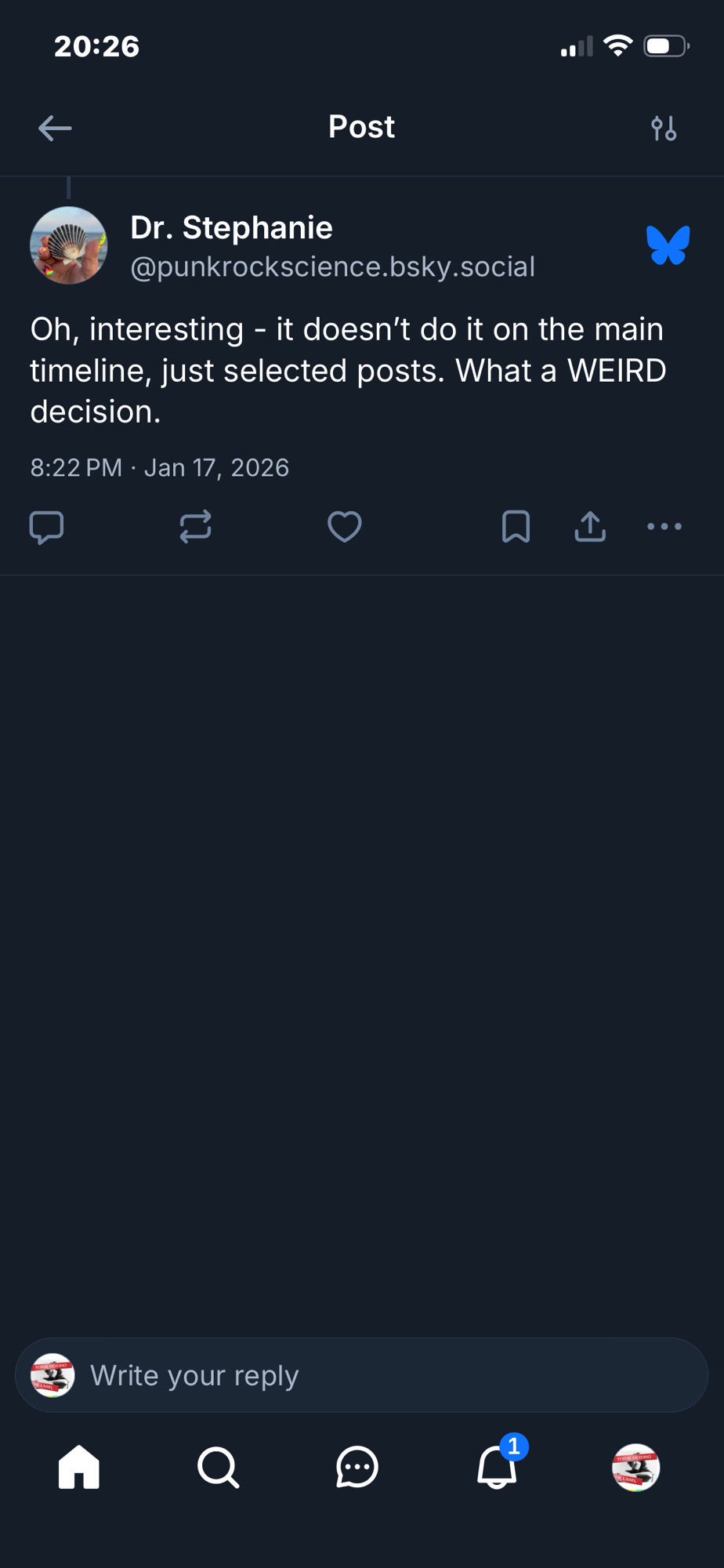Image resolution: width=724 pixels, height=1568 pixels.
Task: Open notifications bell with badge
Action: [x=497, y=1467]
